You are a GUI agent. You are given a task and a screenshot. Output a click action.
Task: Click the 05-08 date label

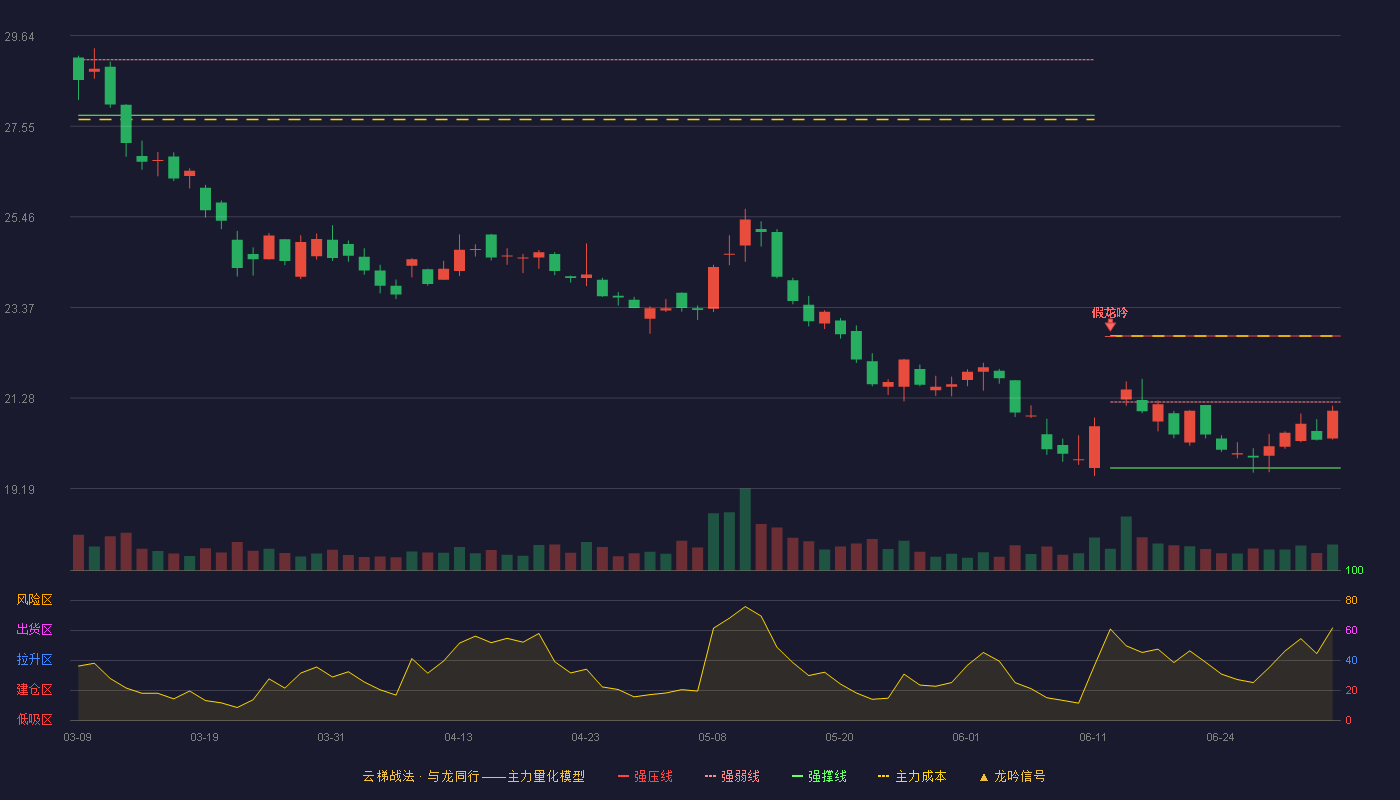click(x=712, y=737)
